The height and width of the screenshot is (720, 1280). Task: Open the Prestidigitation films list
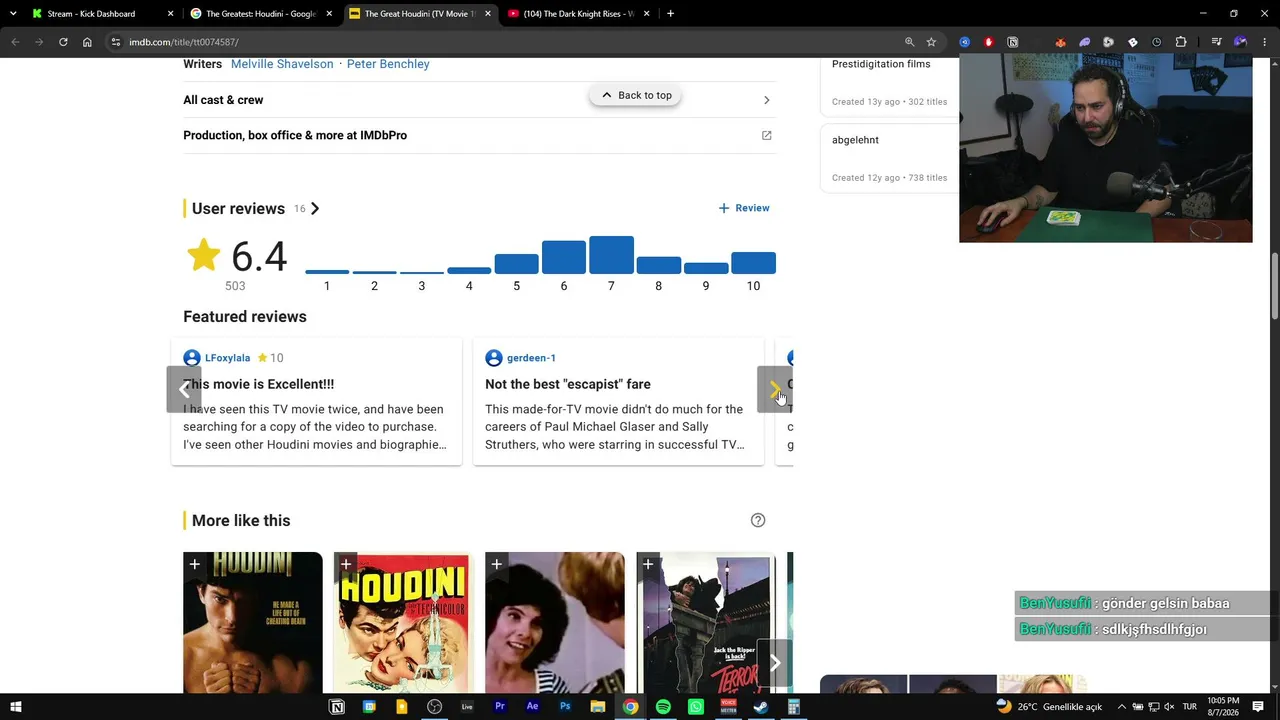coord(881,64)
